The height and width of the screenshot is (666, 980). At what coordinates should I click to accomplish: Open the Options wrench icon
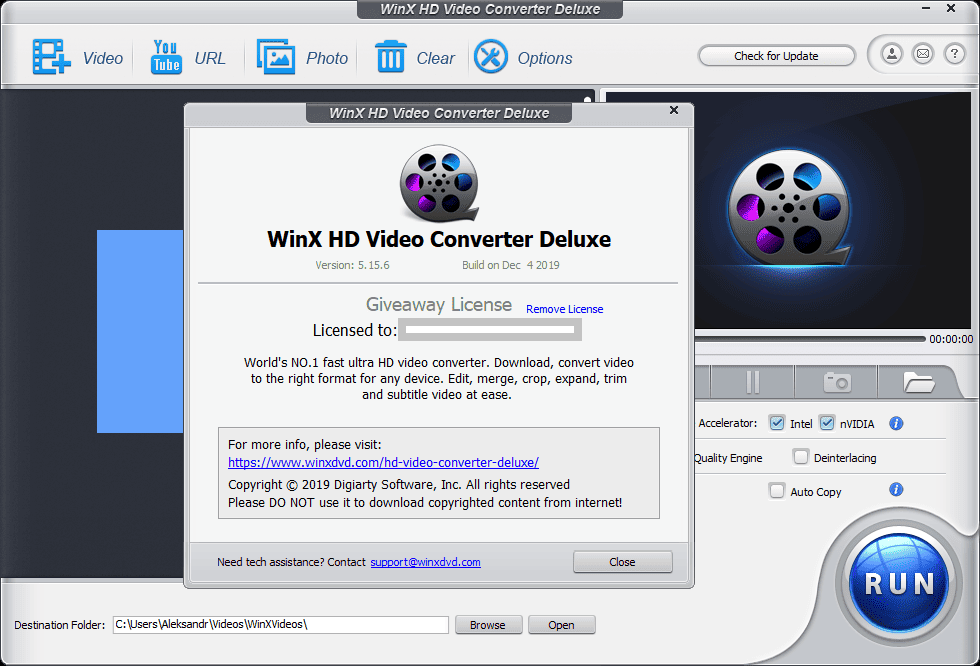pyautogui.click(x=491, y=57)
